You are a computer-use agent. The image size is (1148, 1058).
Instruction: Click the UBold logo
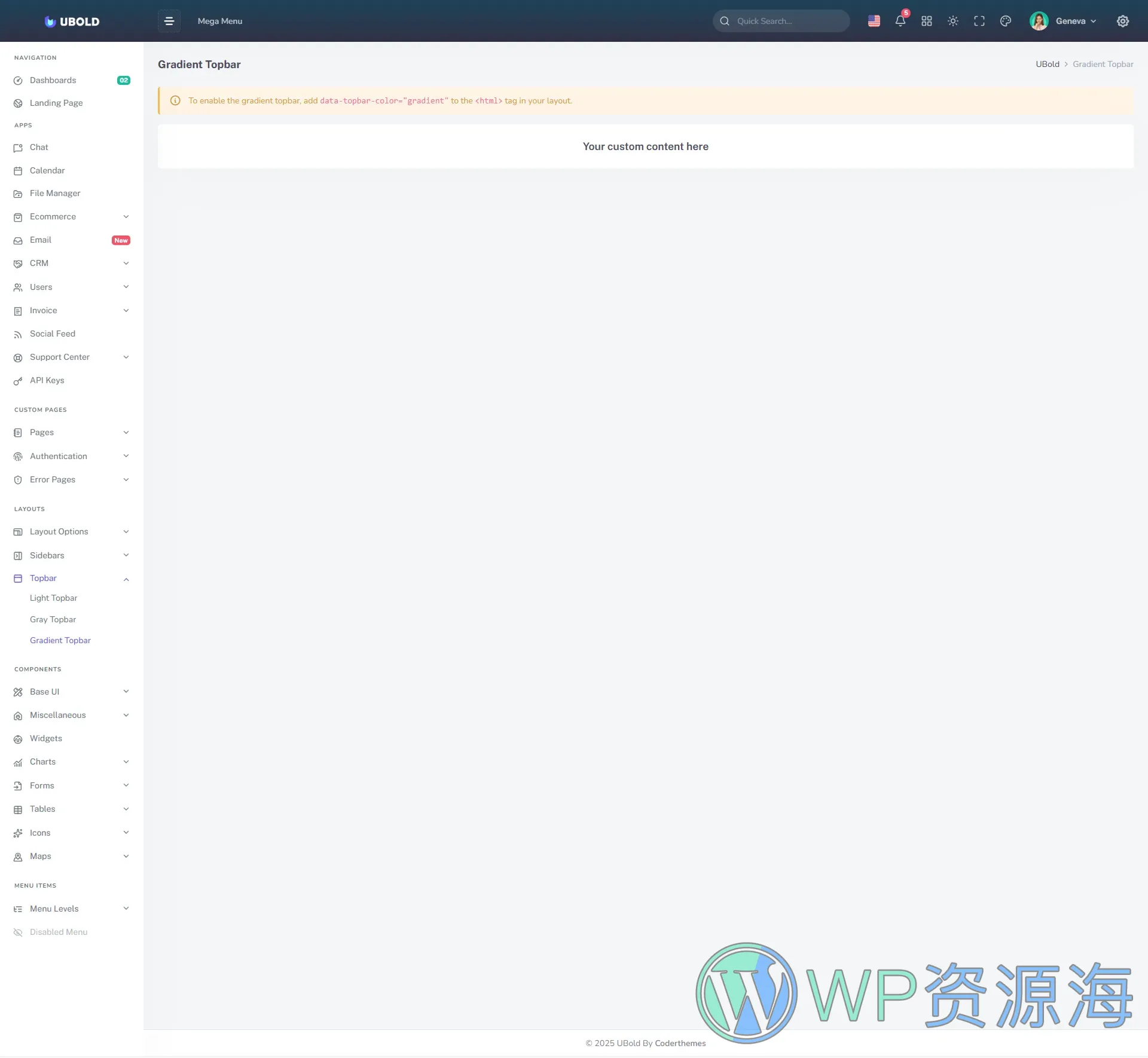(72, 22)
